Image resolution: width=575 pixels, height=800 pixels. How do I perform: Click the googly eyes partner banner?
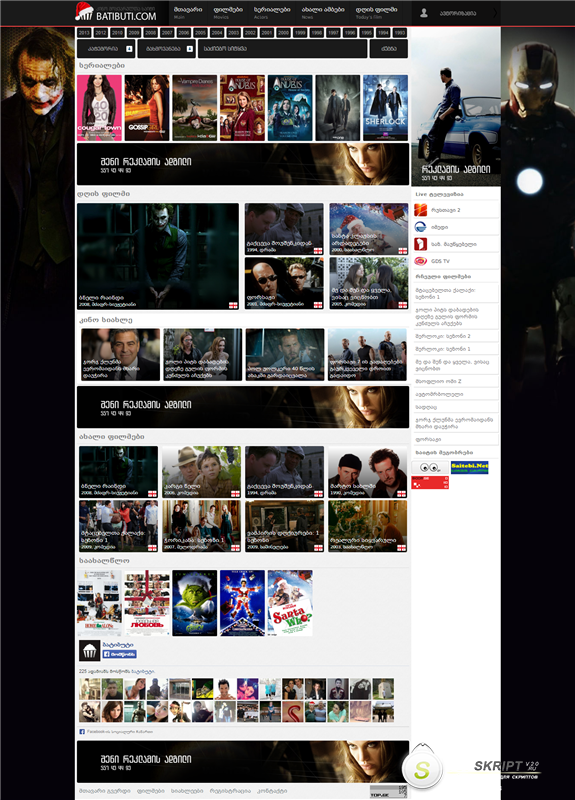click(x=430, y=467)
